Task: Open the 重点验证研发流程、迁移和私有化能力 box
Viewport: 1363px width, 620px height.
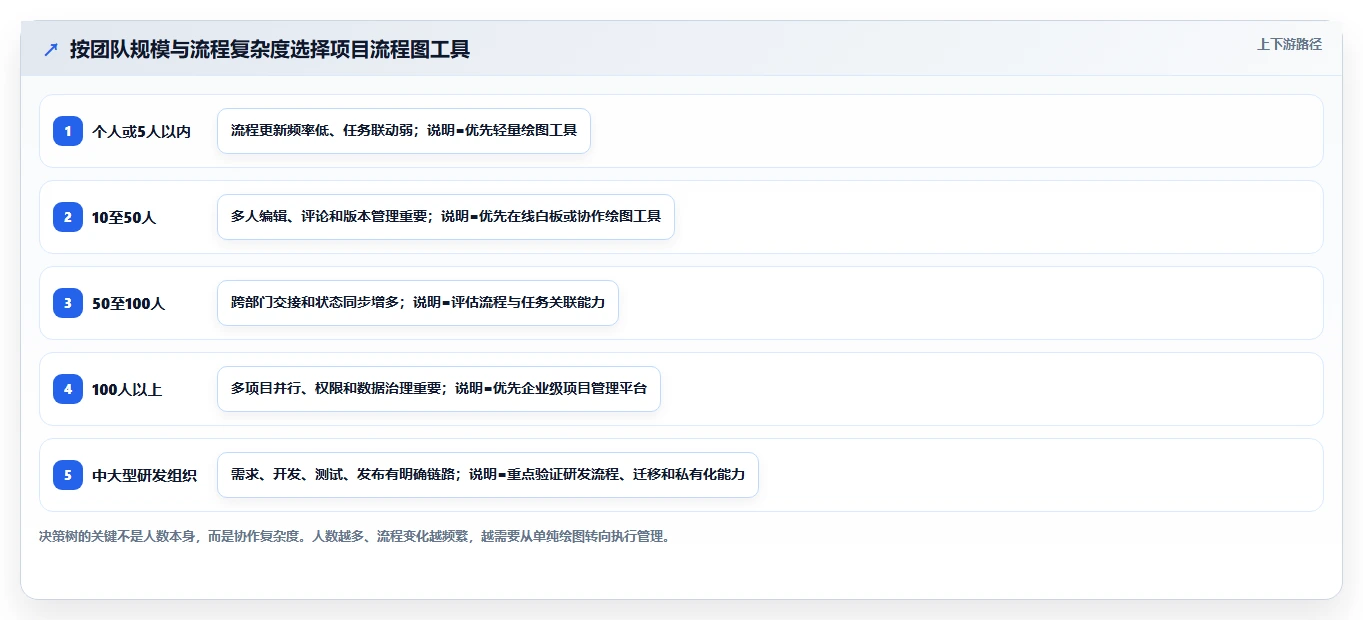Action: point(488,475)
